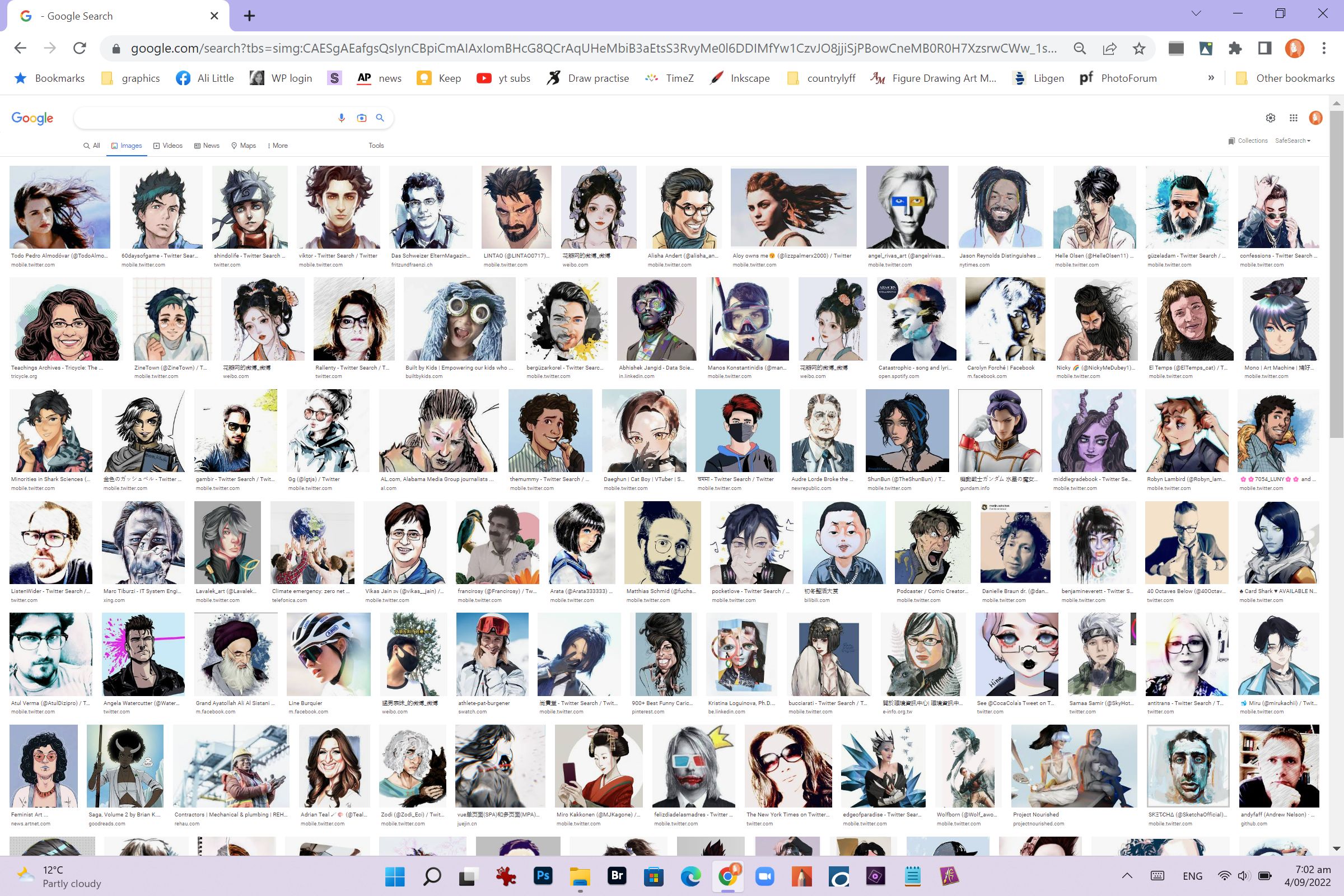This screenshot has width=1344, height=896.
Task: Switch to the Videos search tab
Action: pos(168,146)
